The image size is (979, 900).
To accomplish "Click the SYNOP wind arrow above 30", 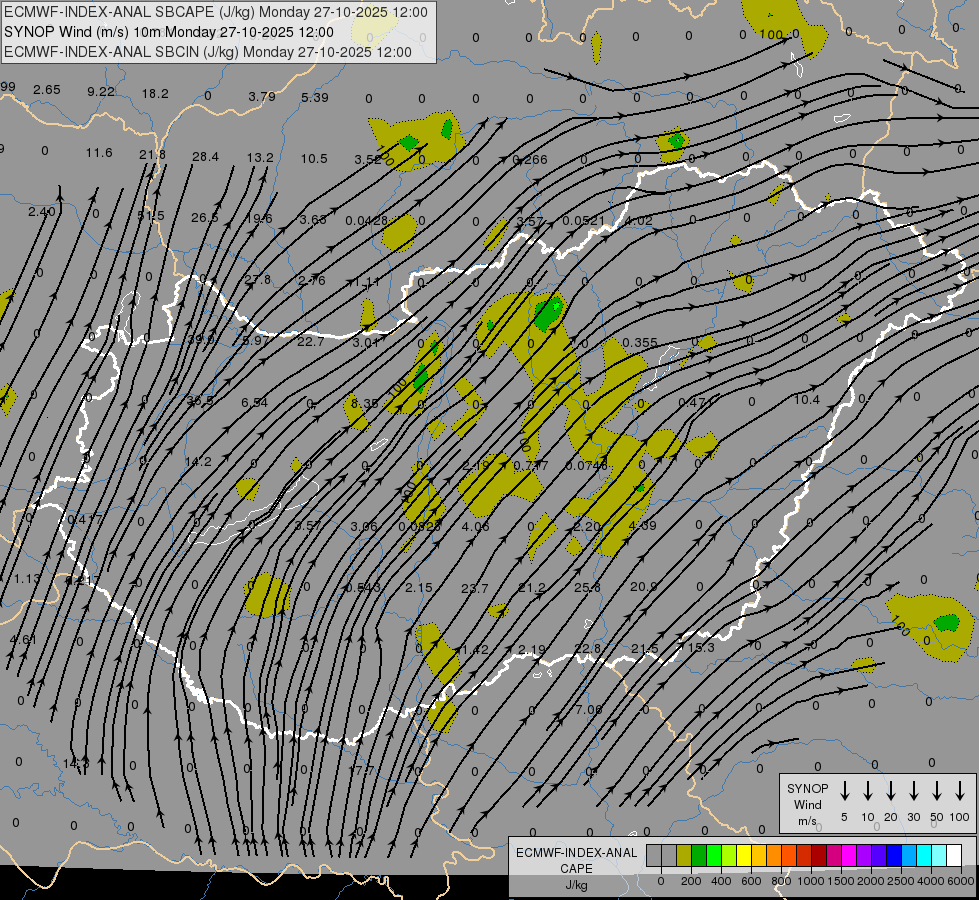I will [913, 790].
